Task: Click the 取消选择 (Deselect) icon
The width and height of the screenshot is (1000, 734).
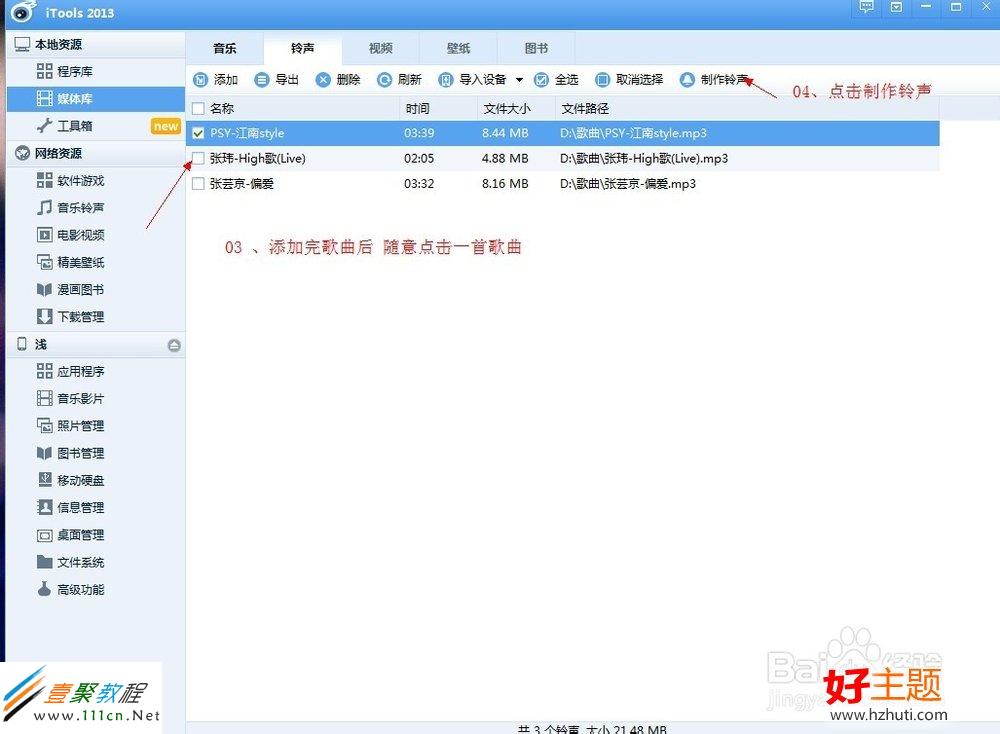Action: [603, 80]
